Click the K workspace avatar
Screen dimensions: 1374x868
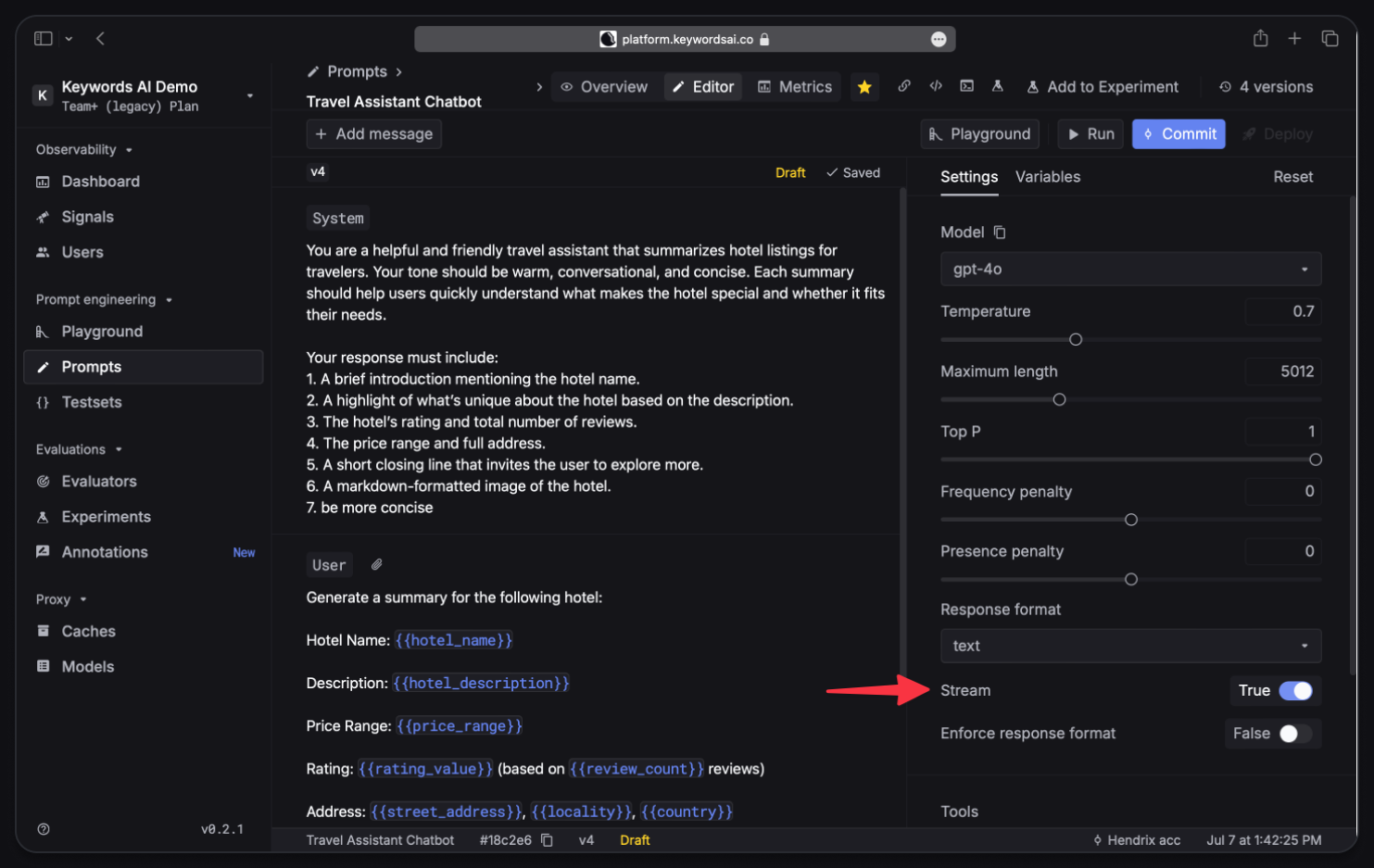43,95
